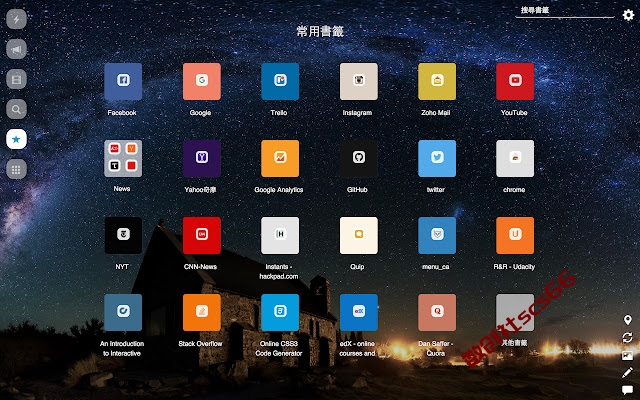Launch the Quip bookmark tile

(359, 236)
